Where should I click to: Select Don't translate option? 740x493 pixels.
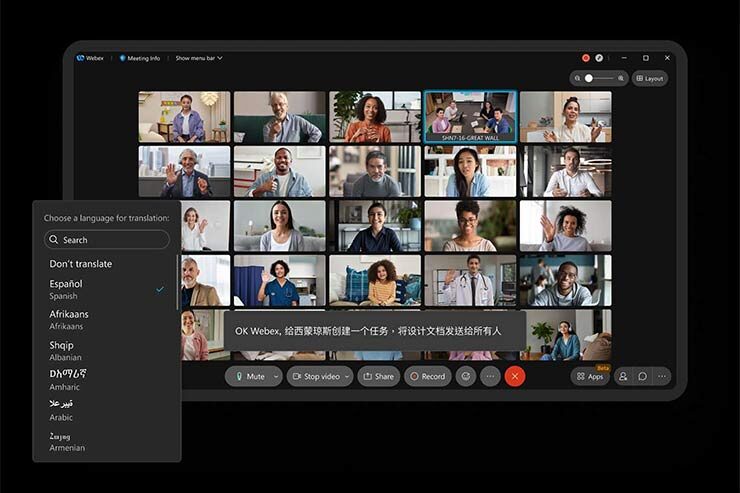(81, 264)
